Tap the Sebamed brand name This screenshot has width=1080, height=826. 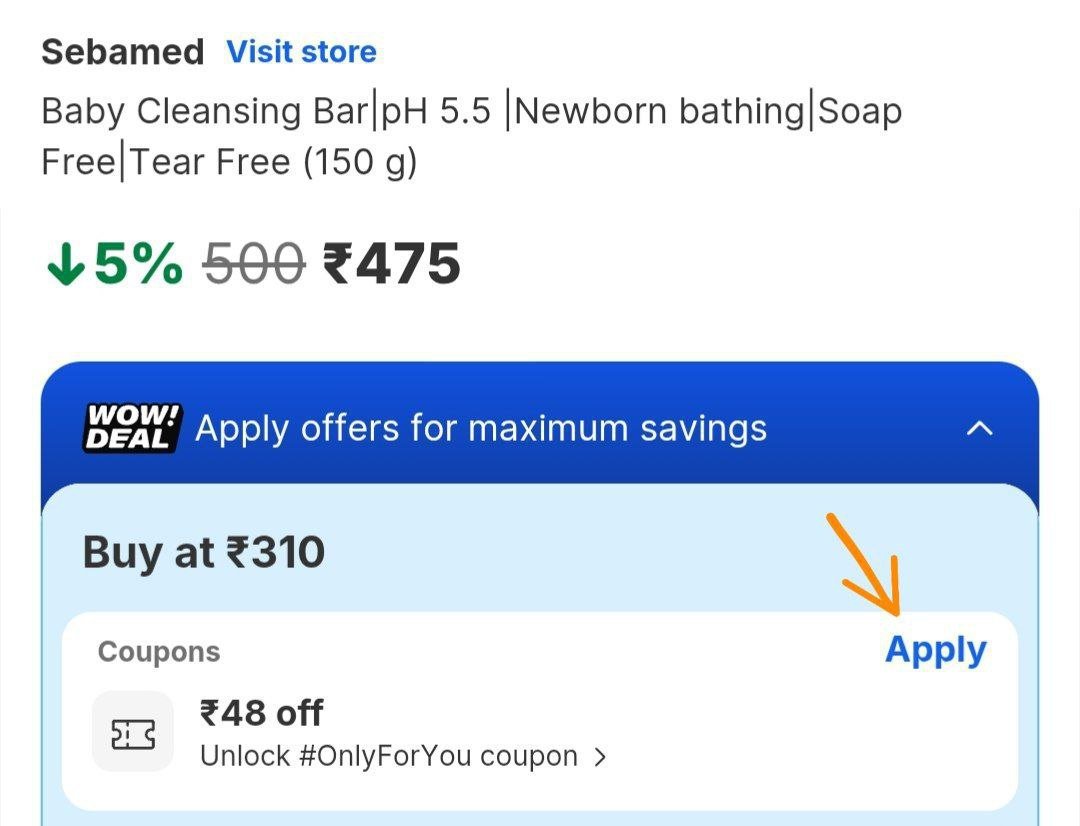(x=122, y=52)
